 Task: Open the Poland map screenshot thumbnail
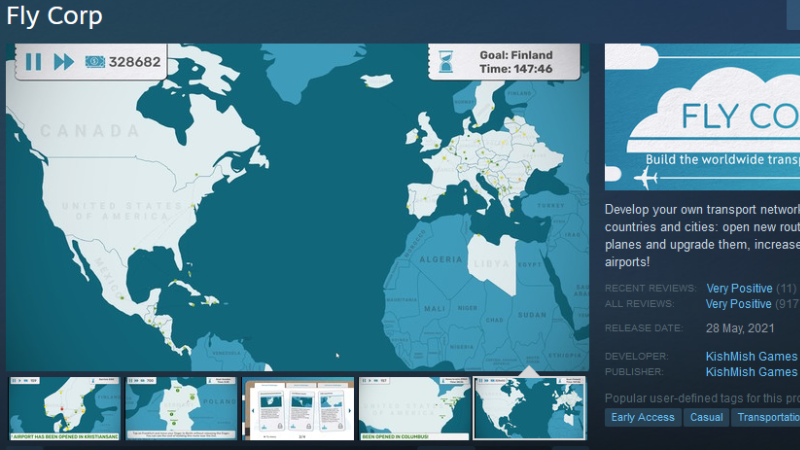(x=181, y=408)
